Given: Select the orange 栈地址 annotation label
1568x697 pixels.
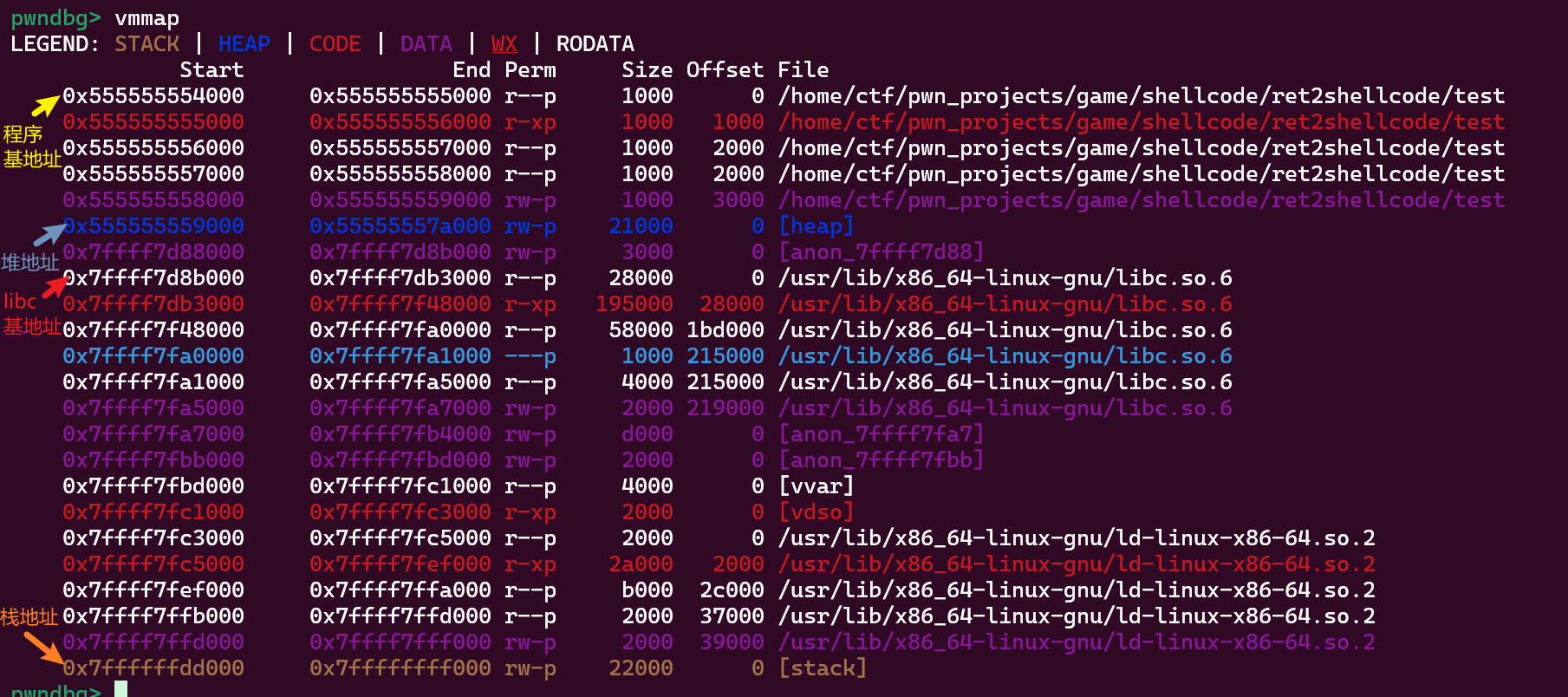Looking at the screenshot, I should point(29,616).
